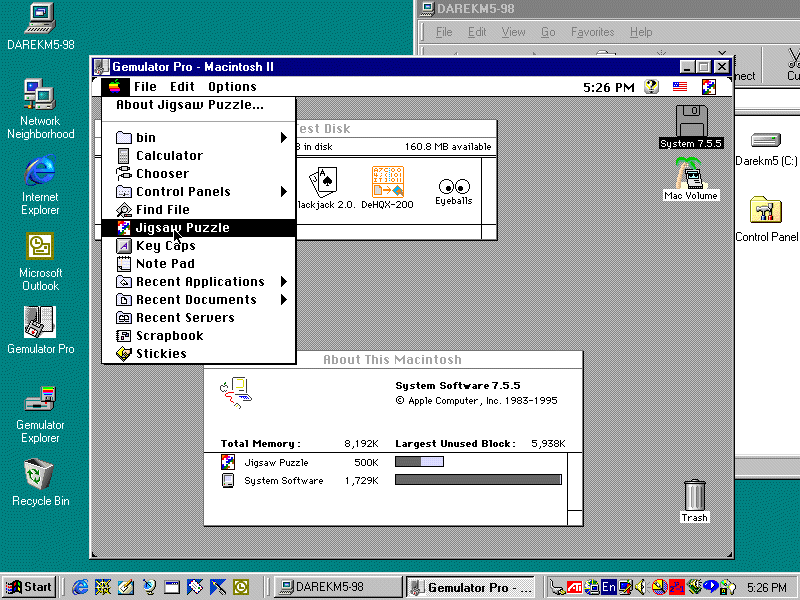
Task: Open the Eyeballs application icon
Action: 454,186
